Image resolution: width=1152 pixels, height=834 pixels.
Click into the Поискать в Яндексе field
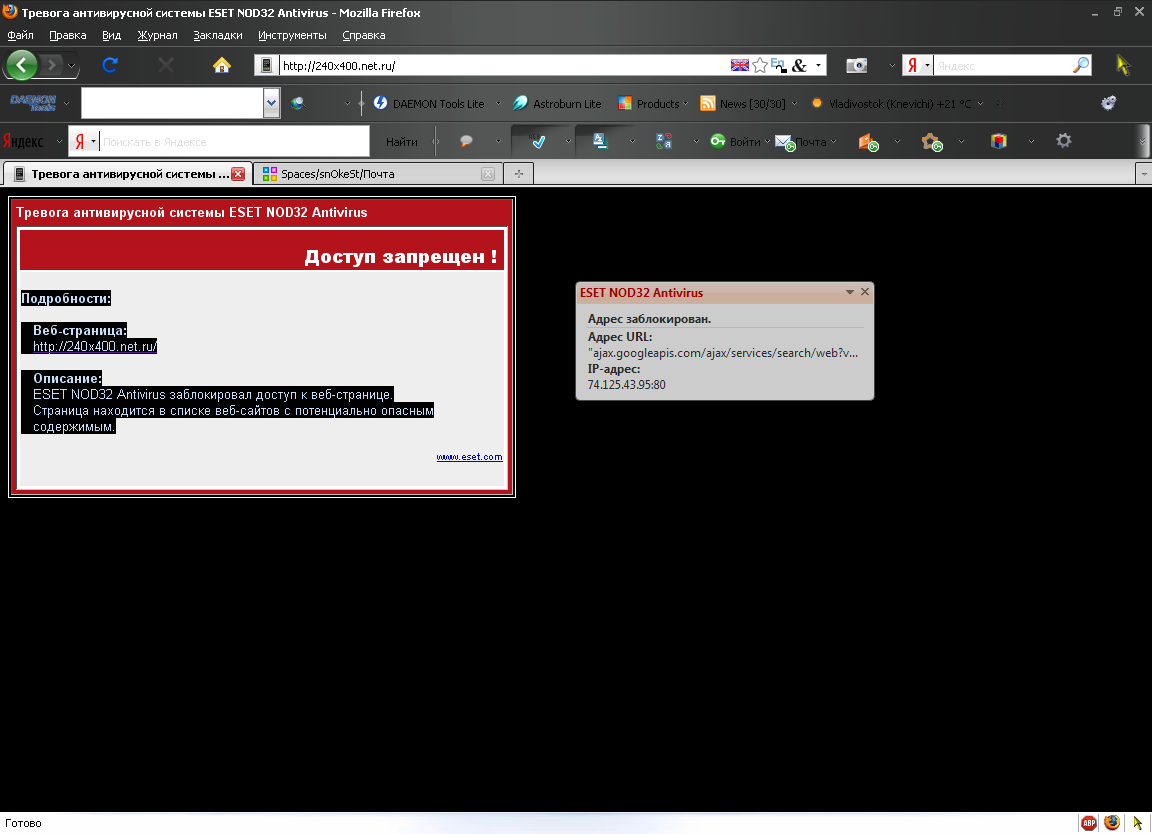click(x=234, y=142)
